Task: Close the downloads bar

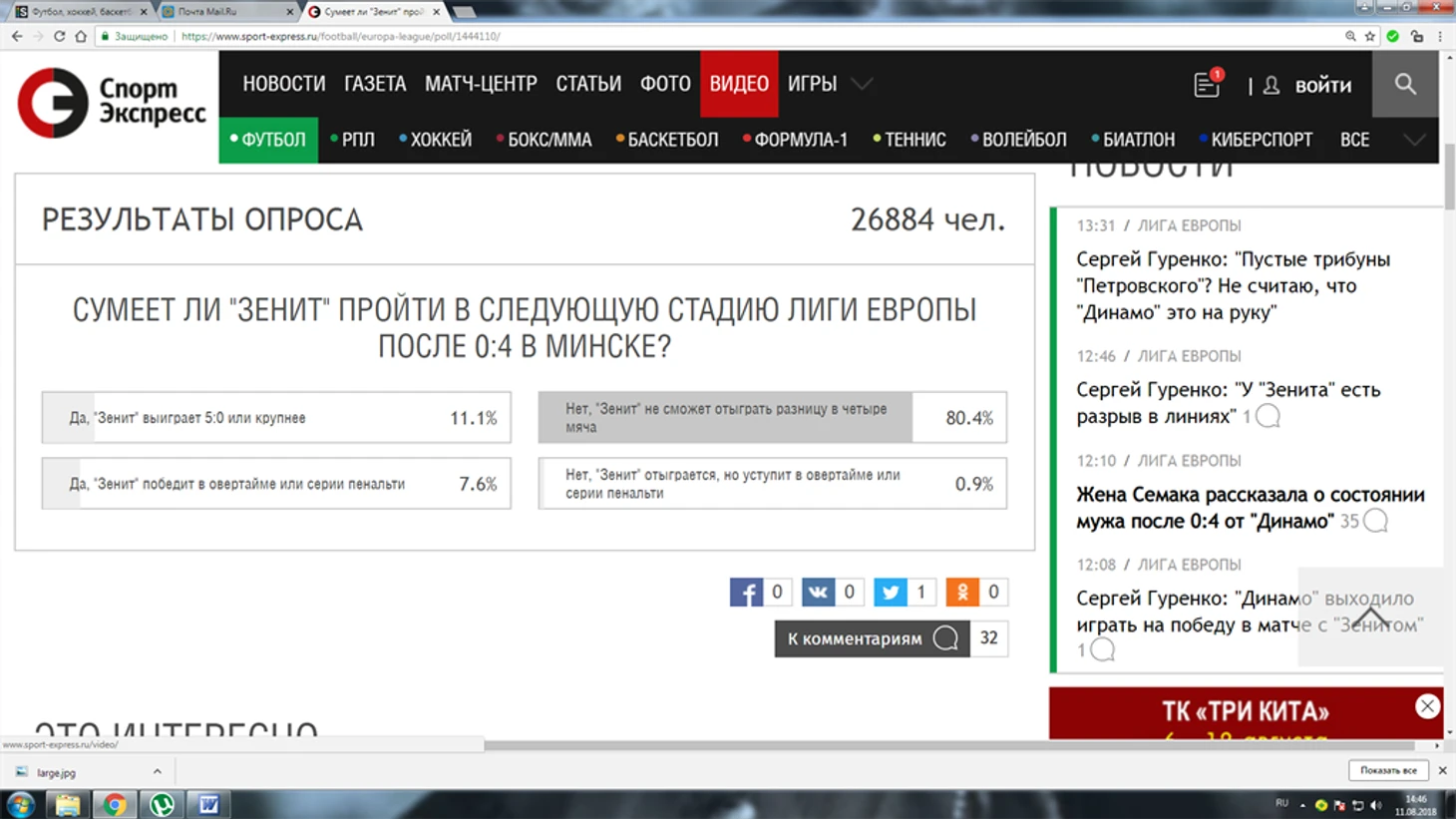Action: click(1442, 770)
